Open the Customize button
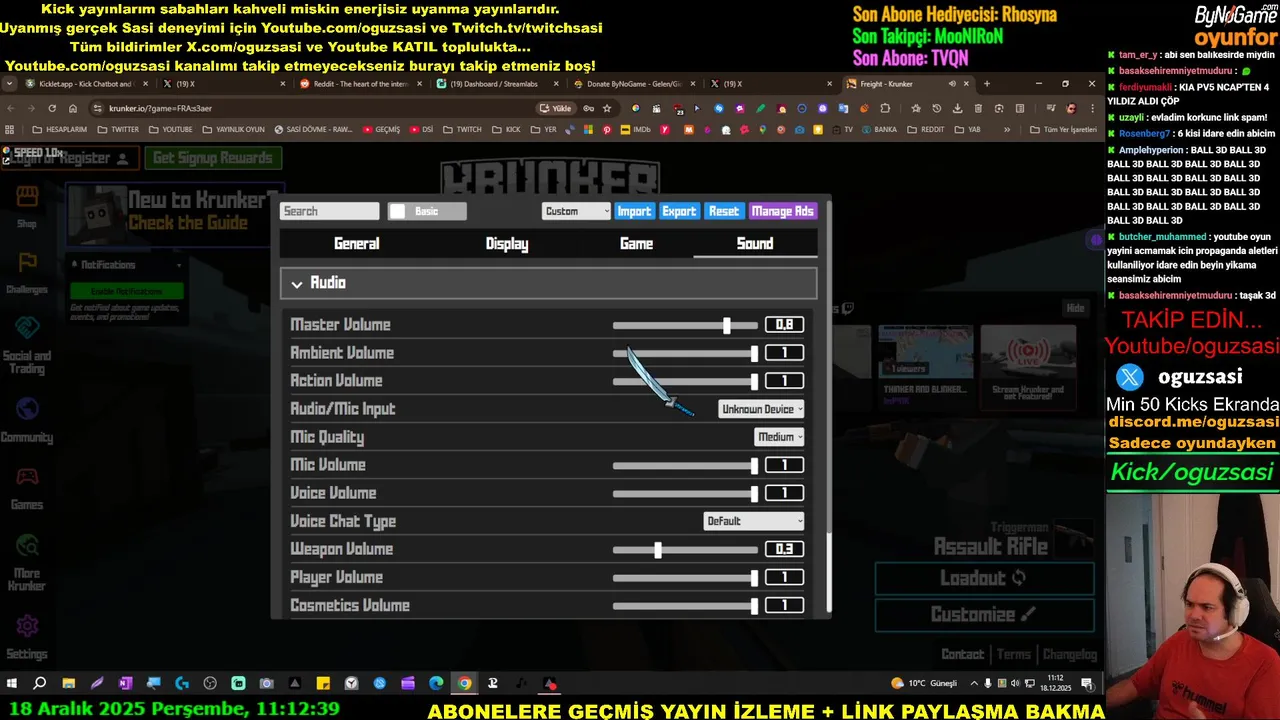 984,615
